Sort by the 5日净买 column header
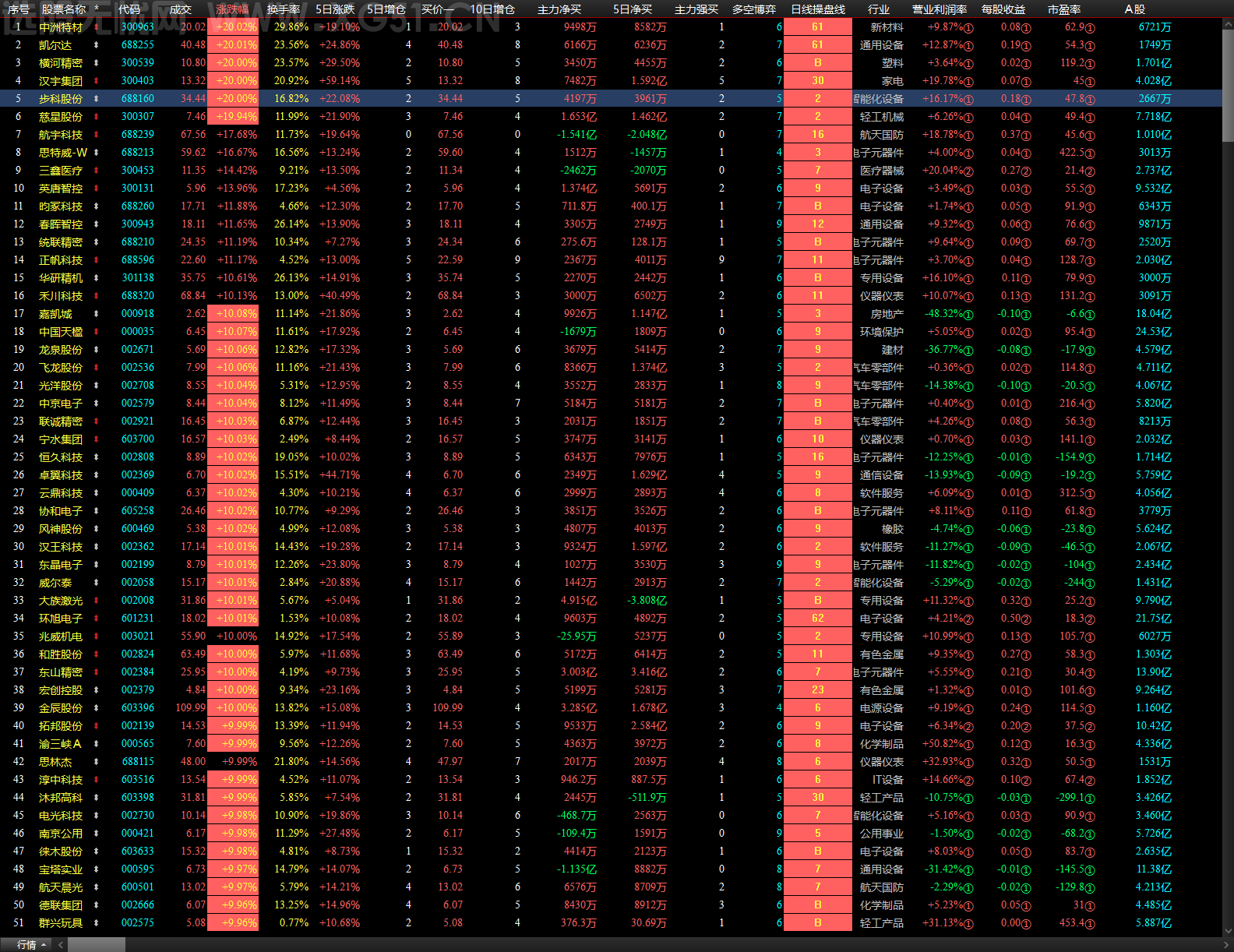This screenshot has height=952, width=1234. (633, 9)
